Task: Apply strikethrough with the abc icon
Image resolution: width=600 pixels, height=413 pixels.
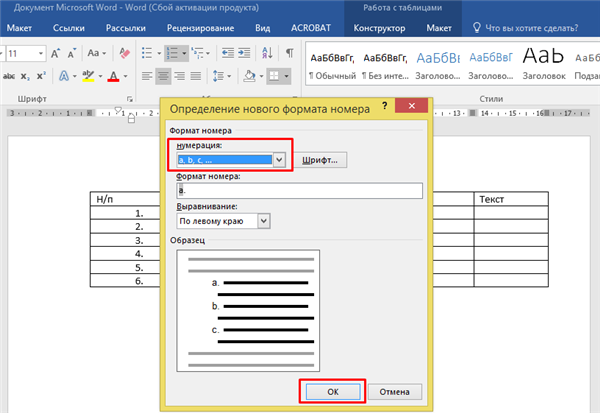Action: 8,76
